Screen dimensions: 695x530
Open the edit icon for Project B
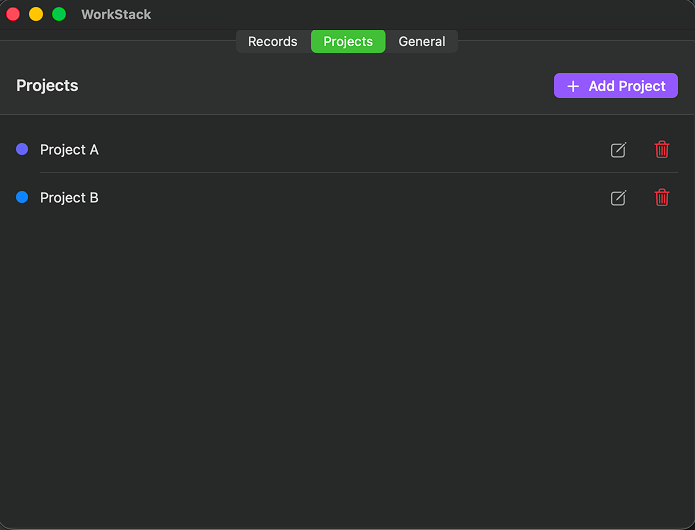pyautogui.click(x=618, y=198)
